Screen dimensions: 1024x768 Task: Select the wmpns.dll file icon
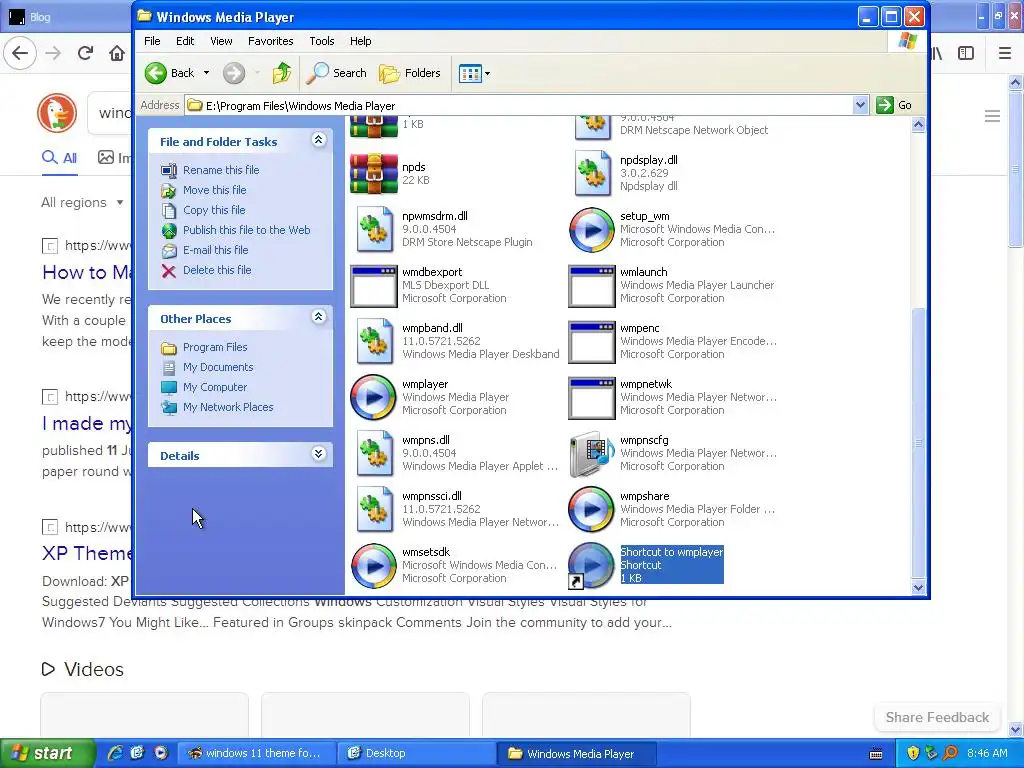(374, 453)
